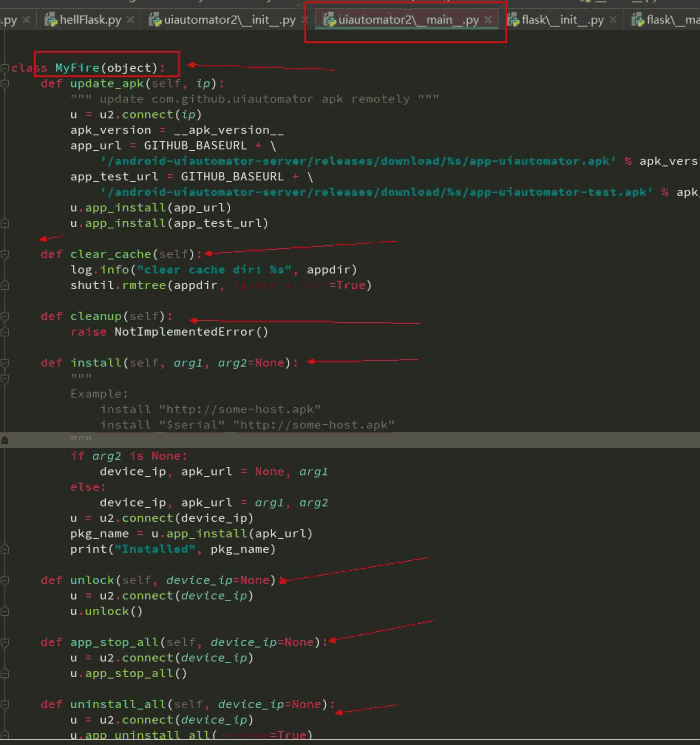Close the uiautomator2\__main__.py tab
This screenshot has height=745, width=700.
click(x=488, y=20)
